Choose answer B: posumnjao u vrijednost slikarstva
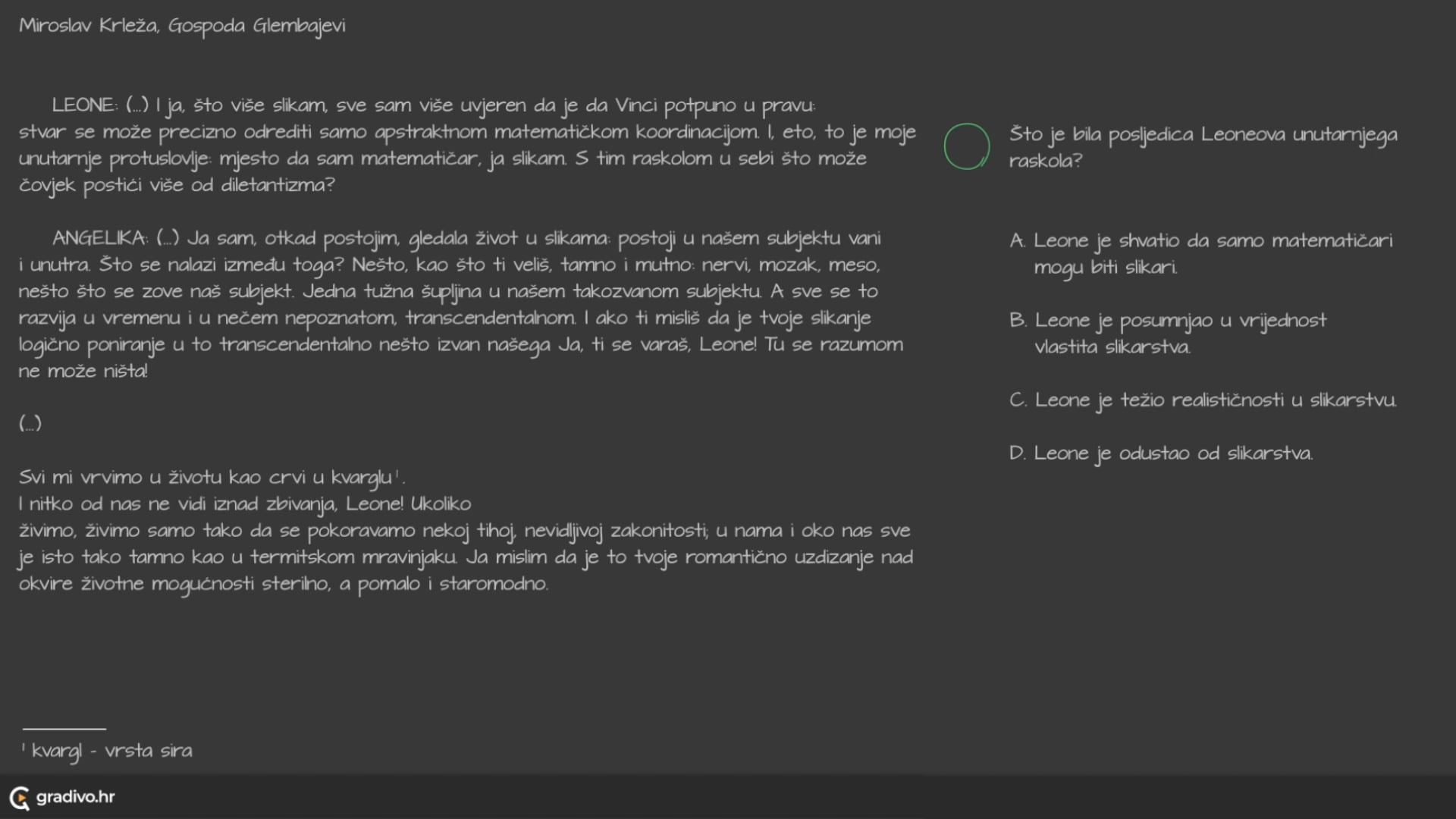 pos(1180,333)
